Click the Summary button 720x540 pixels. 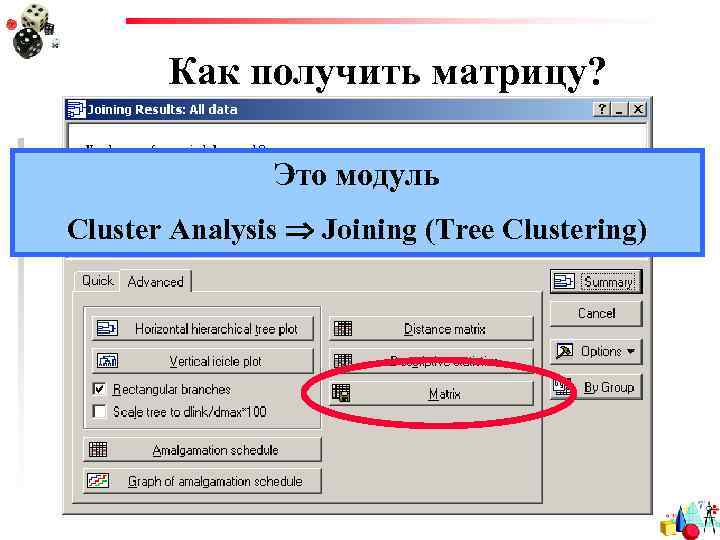coord(596,281)
